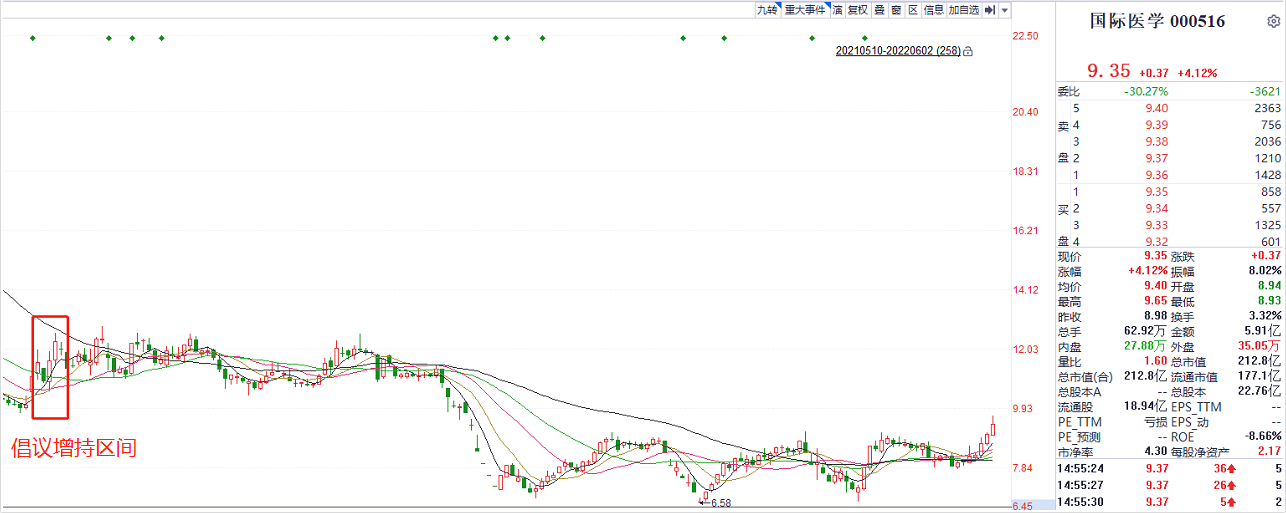Add stock via 加自选 button
The width and height of the screenshot is (1286, 513).
coord(963,10)
